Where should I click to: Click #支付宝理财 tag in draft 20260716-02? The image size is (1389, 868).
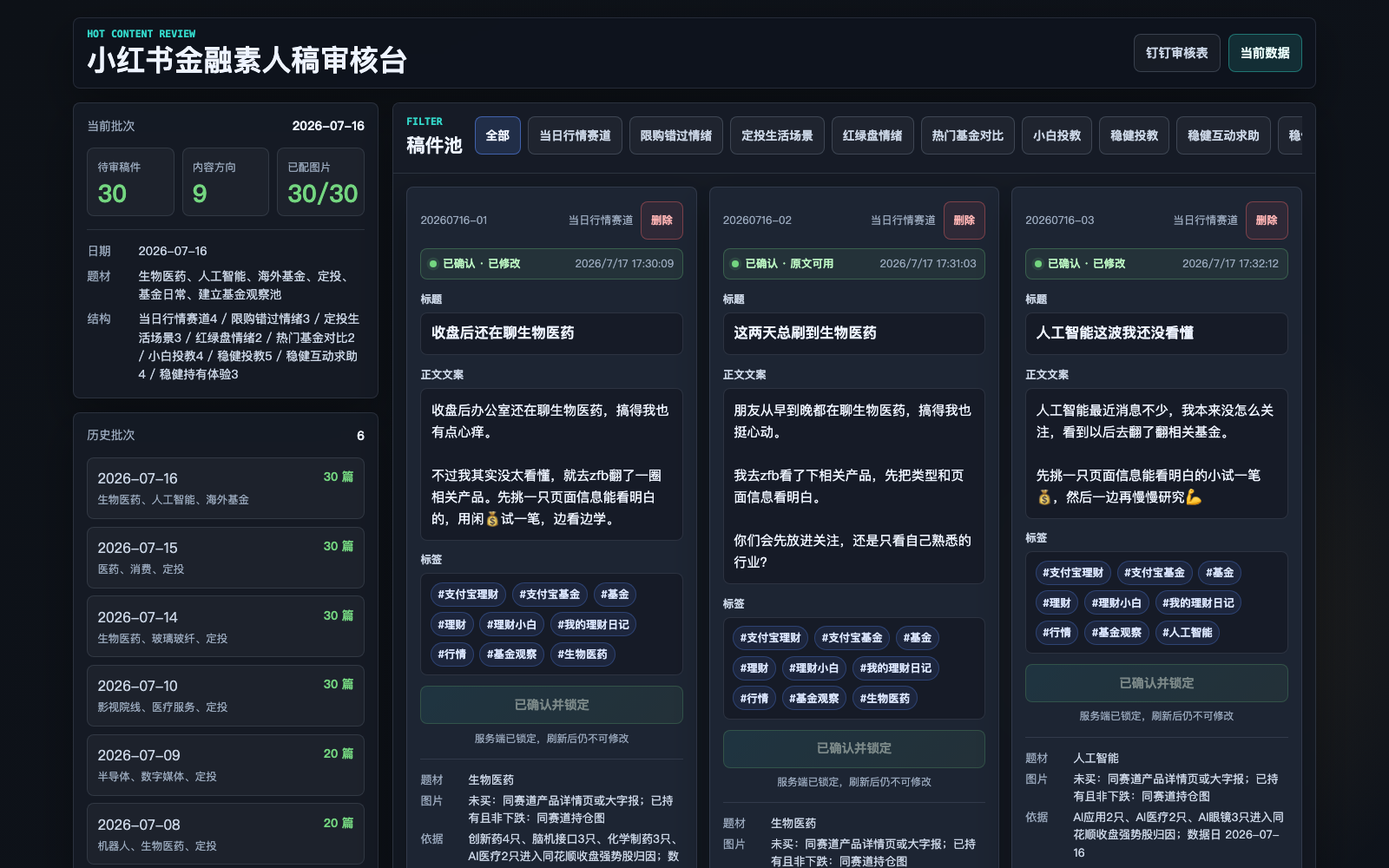(770, 638)
